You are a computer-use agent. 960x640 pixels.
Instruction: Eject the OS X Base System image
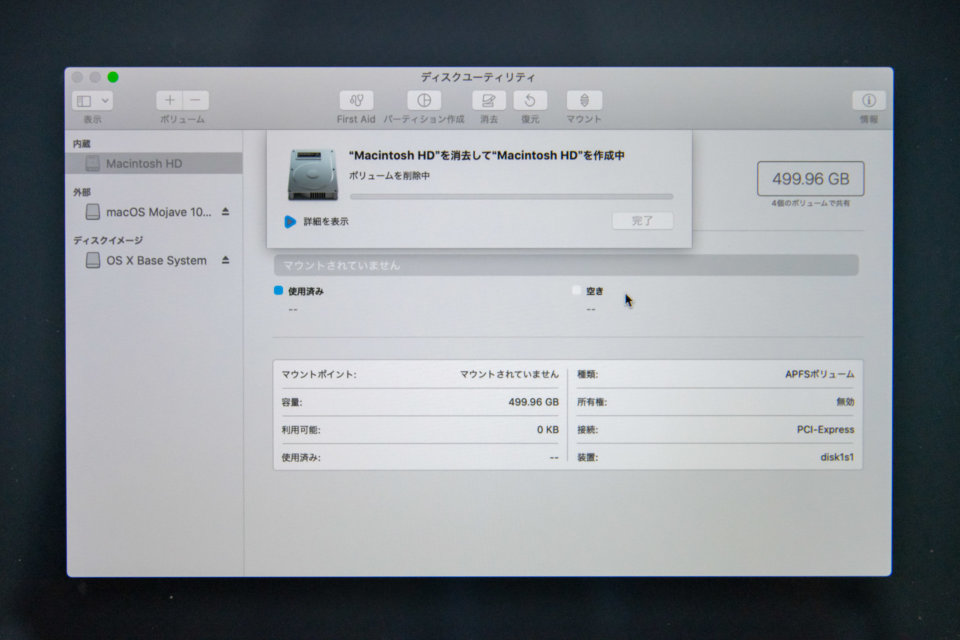tap(225, 260)
